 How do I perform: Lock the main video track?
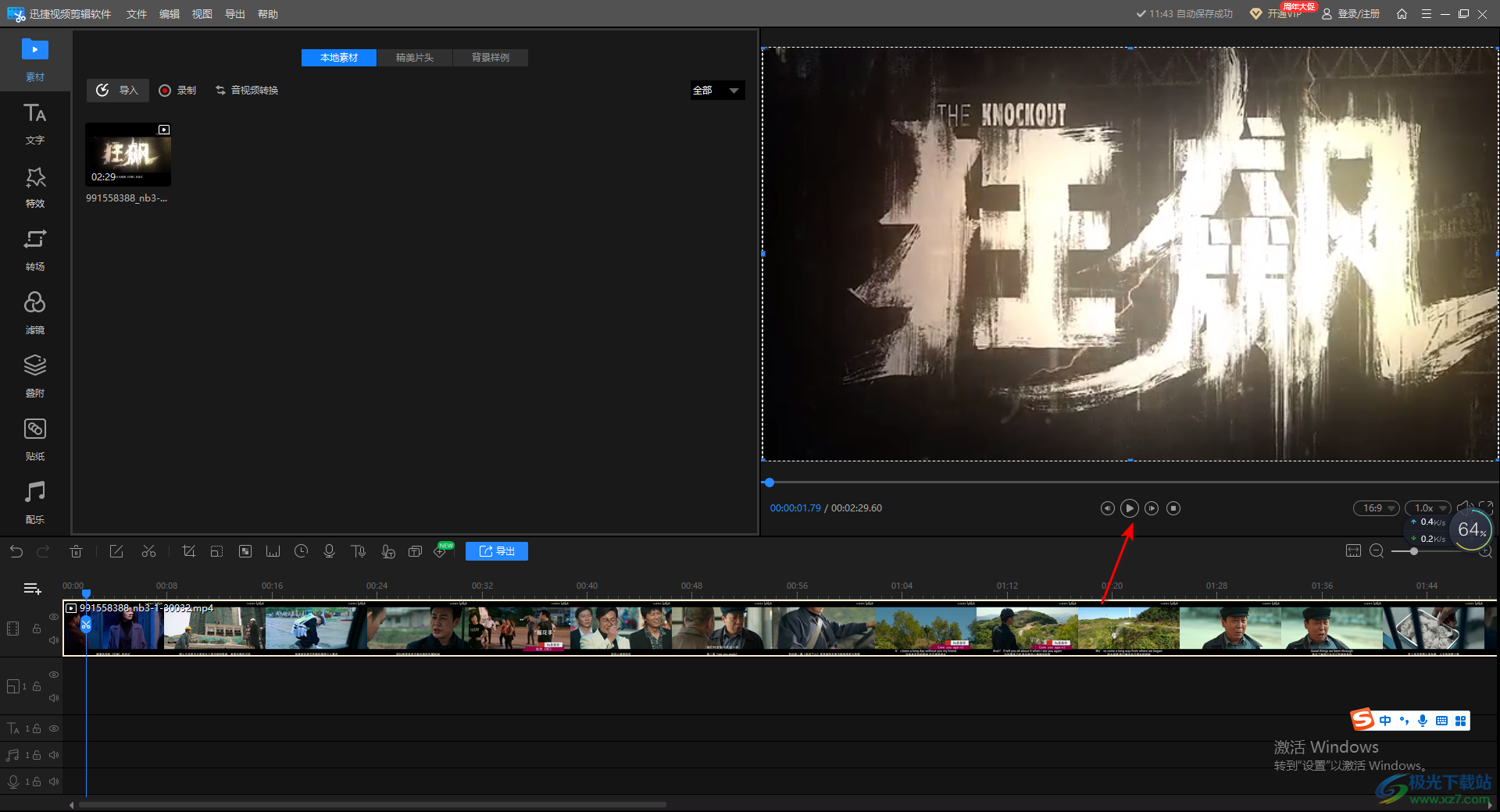[37, 629]
